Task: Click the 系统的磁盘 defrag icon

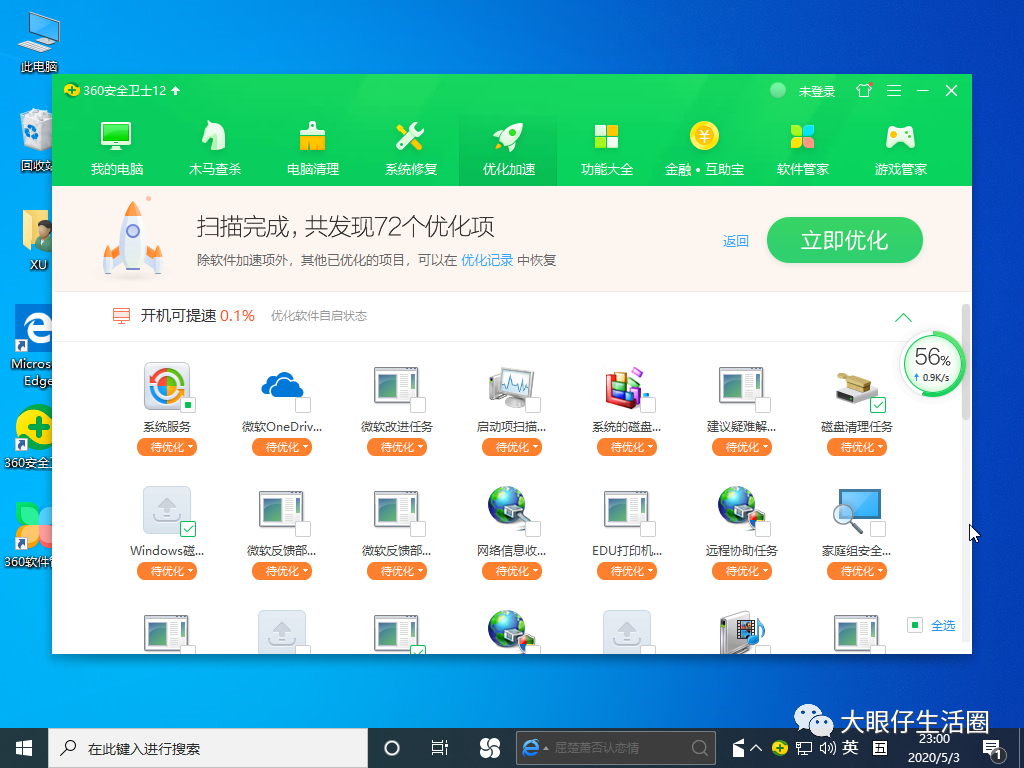Action: click(x=626, y=387)
